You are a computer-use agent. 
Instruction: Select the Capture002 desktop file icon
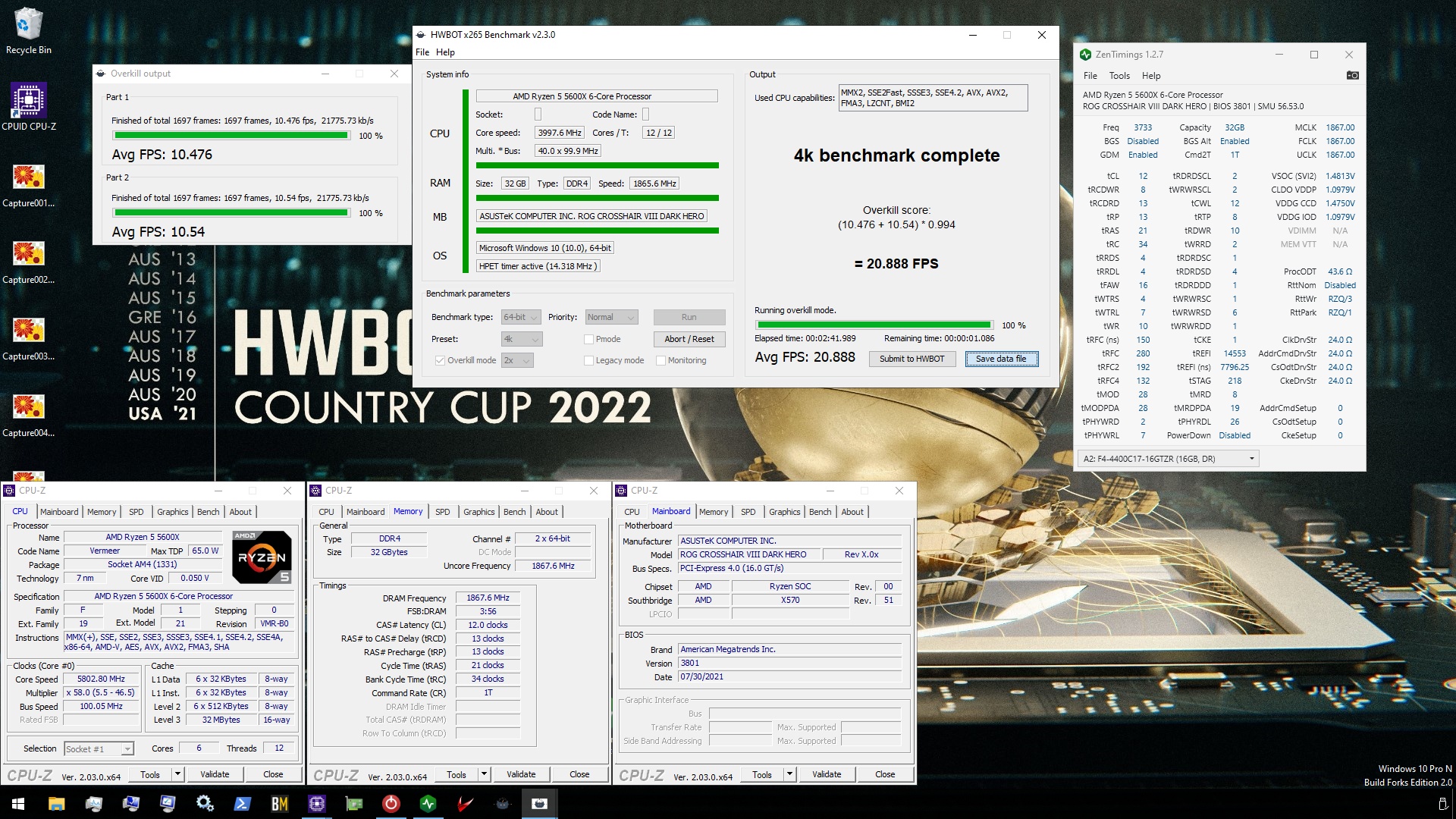28,262
